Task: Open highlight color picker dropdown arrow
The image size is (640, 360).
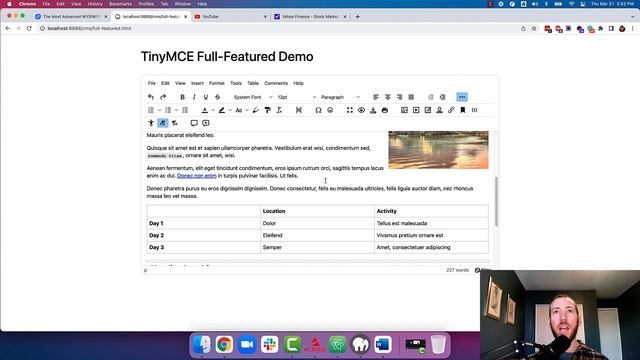Action: pyautogui.click(x=230, y=110)
